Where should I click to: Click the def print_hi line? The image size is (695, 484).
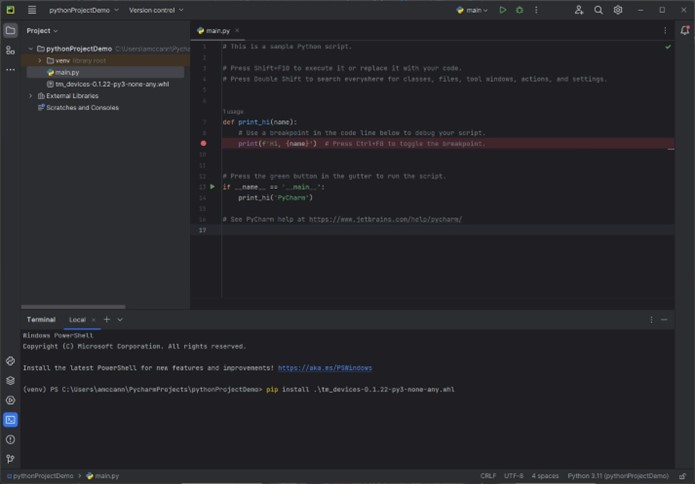coord(260,122)
